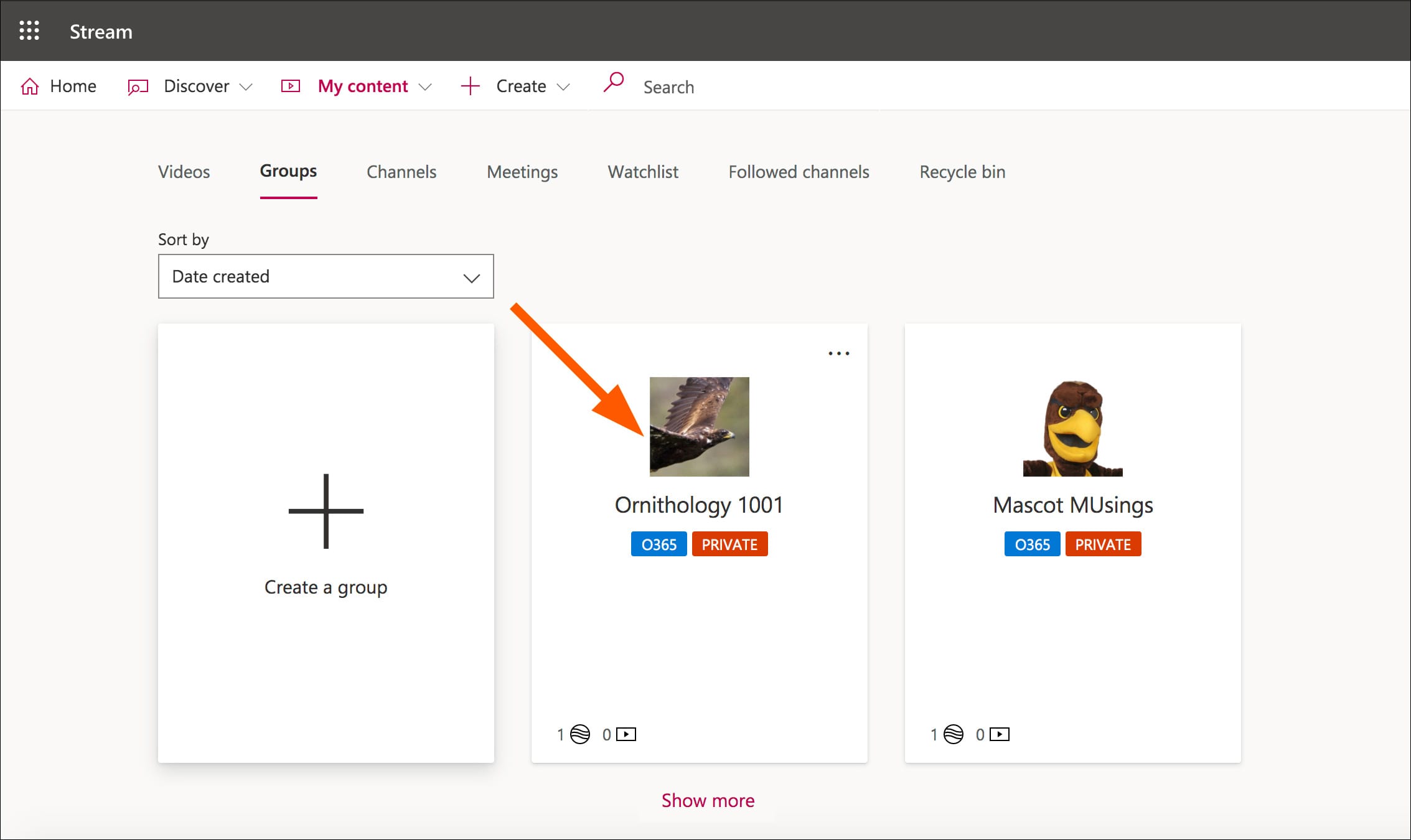Click the Create plus icon

pos(471,86)
